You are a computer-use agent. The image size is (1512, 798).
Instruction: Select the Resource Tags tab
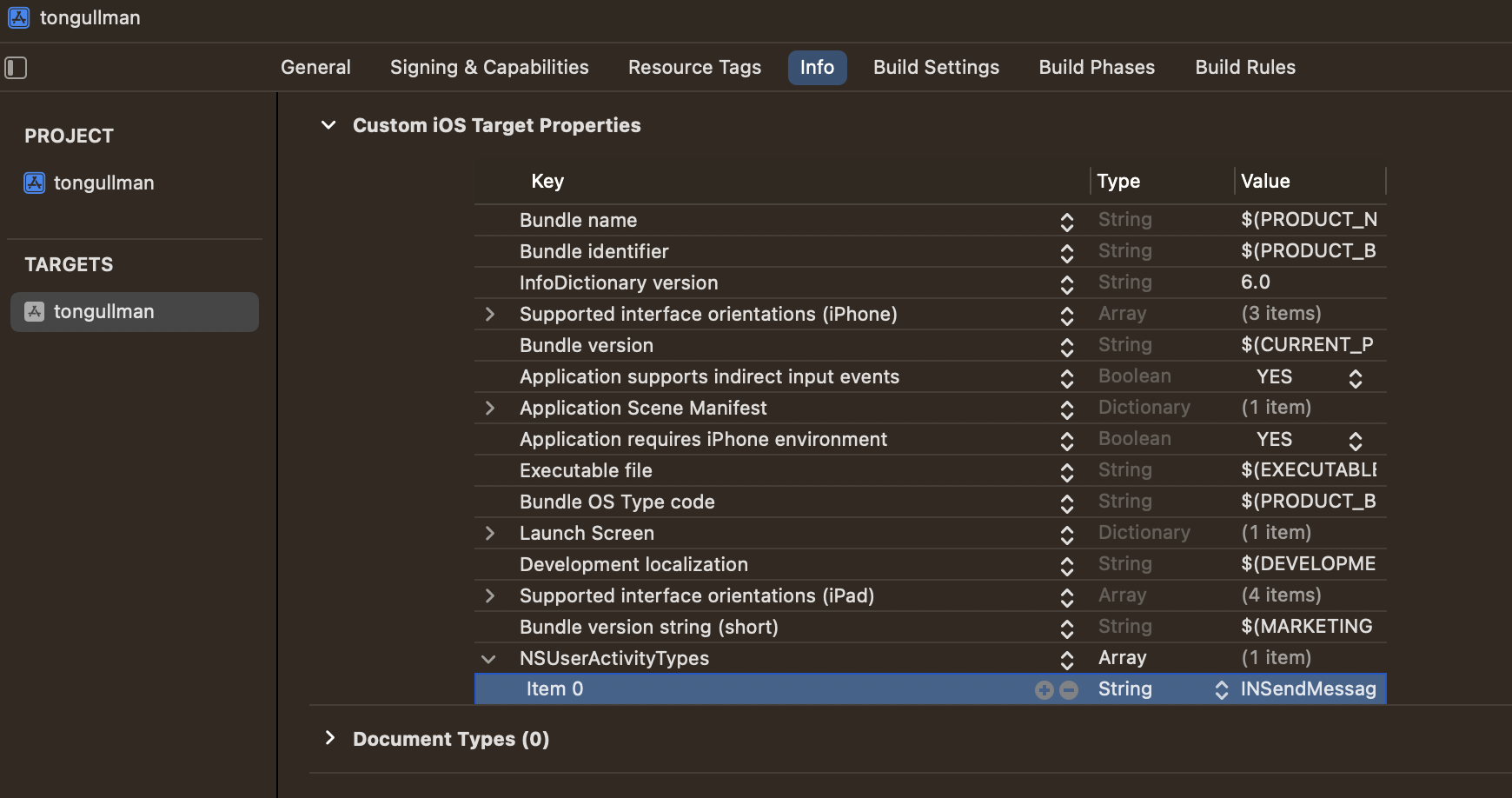click(x=694, y=67)
